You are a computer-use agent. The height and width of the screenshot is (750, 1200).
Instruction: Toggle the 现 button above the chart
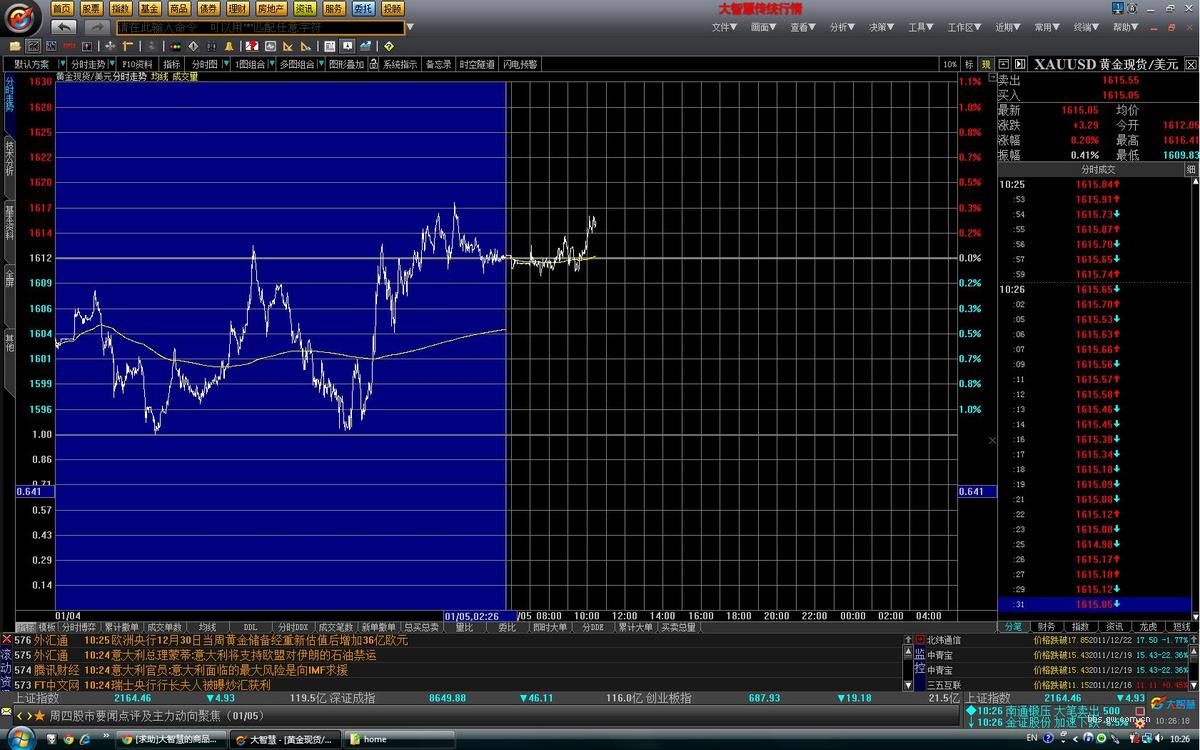tap(985, 64)
